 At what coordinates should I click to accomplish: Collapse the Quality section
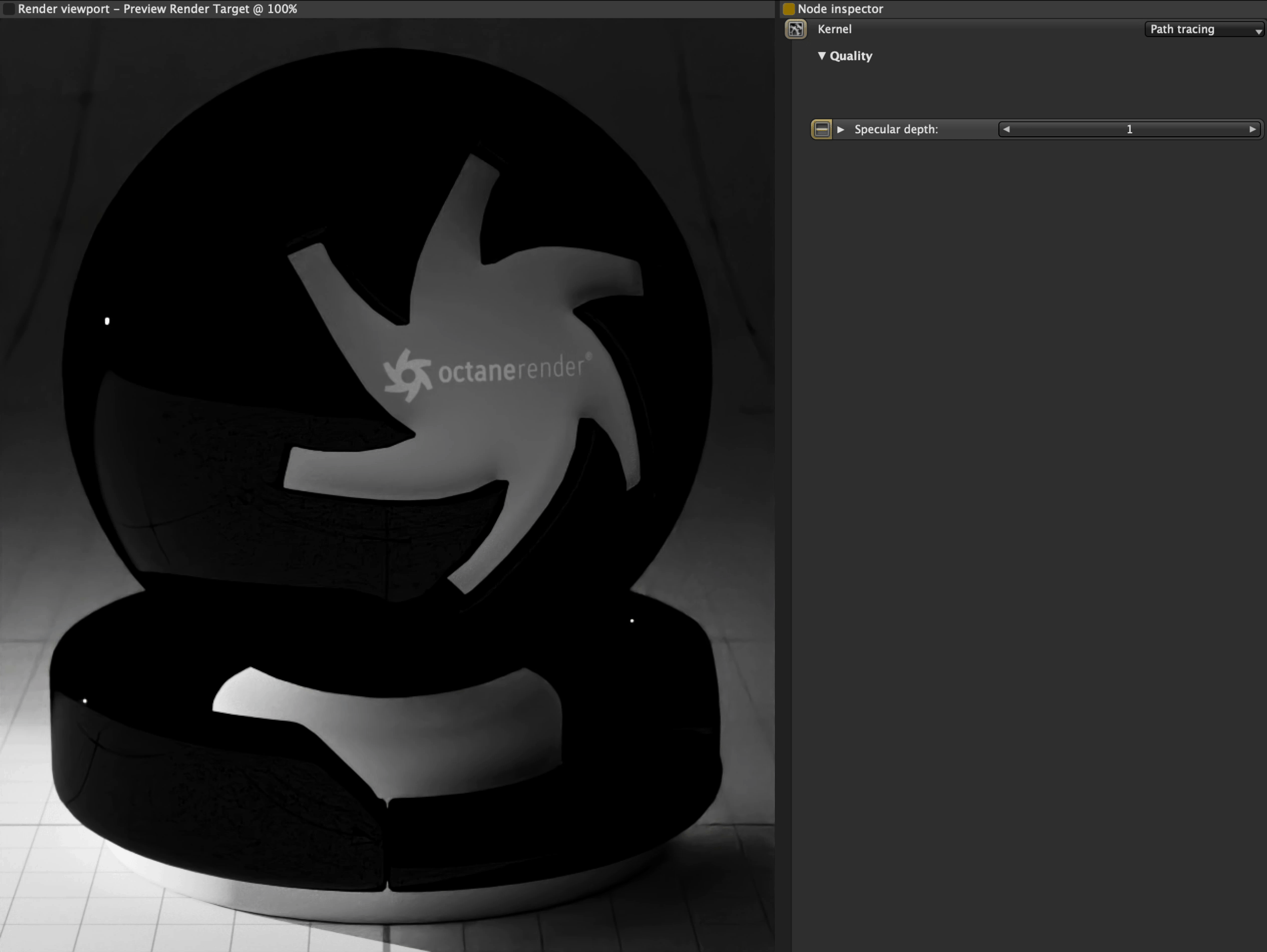823,56
